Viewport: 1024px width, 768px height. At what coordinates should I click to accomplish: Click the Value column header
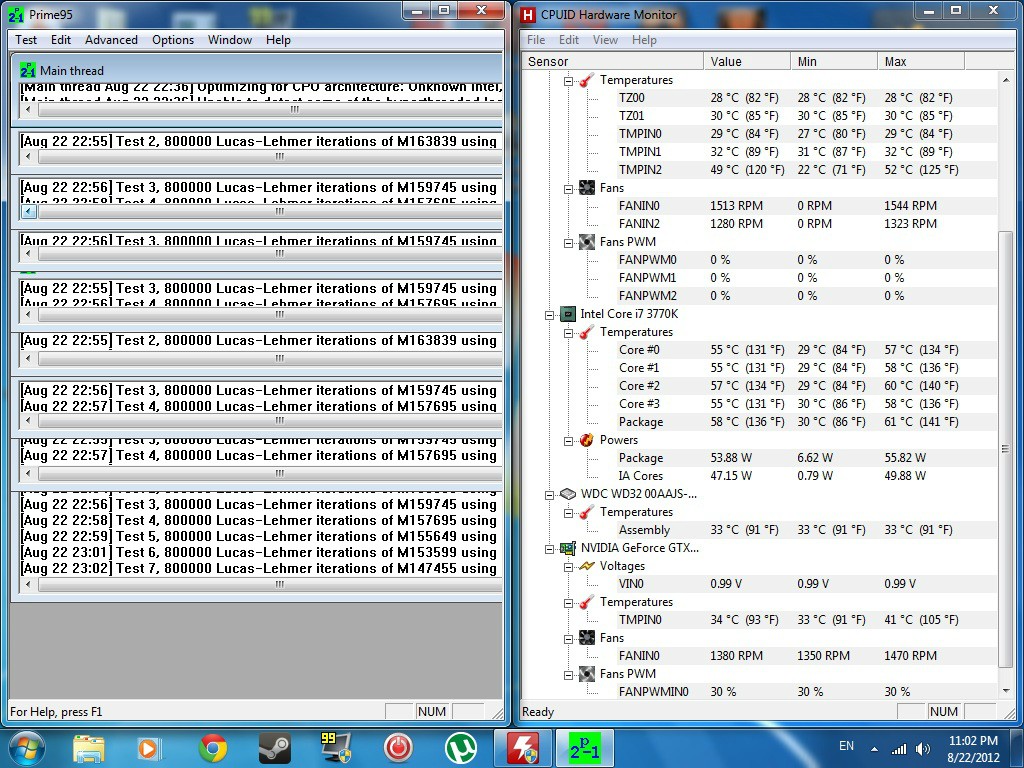tap(747, 61)
